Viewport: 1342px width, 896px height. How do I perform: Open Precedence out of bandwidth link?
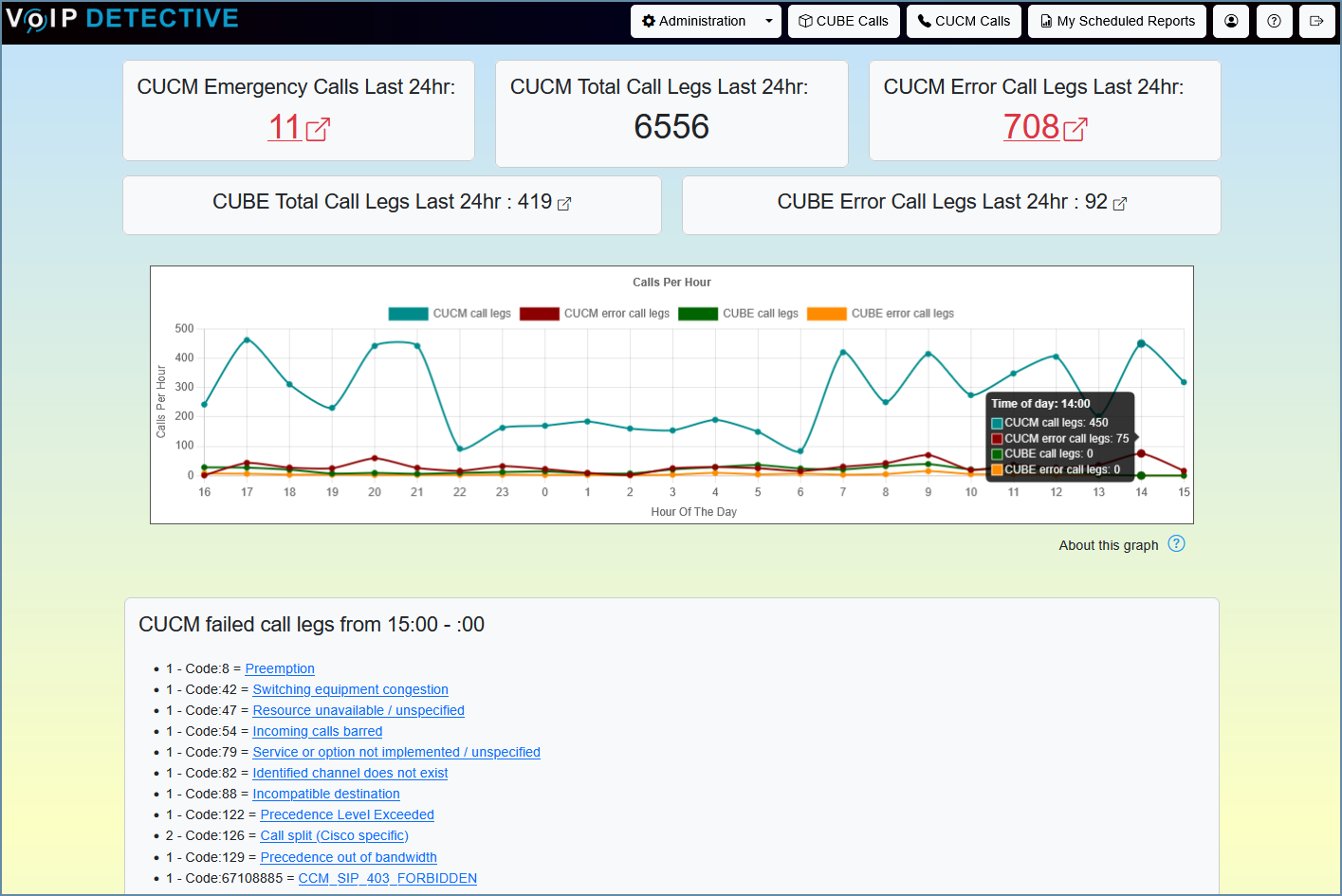(348, 857)
